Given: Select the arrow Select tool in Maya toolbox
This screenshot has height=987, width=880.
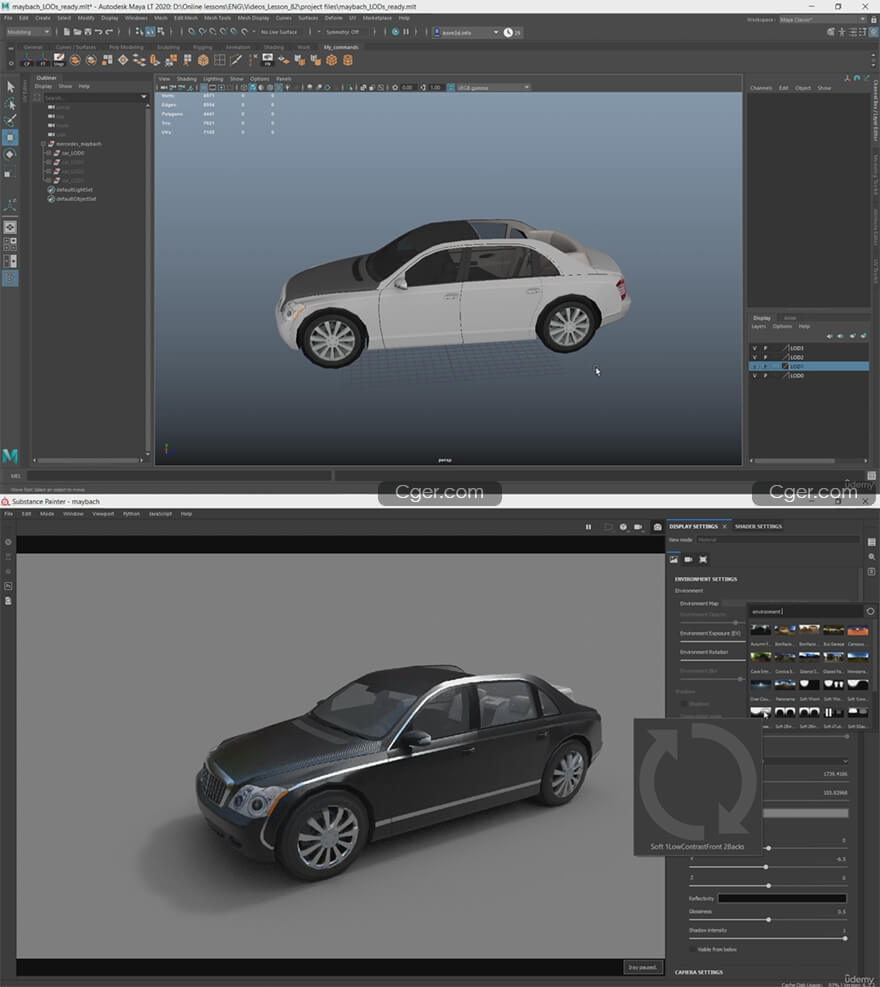Looking at the screenshot, I should tap(10, 86).
